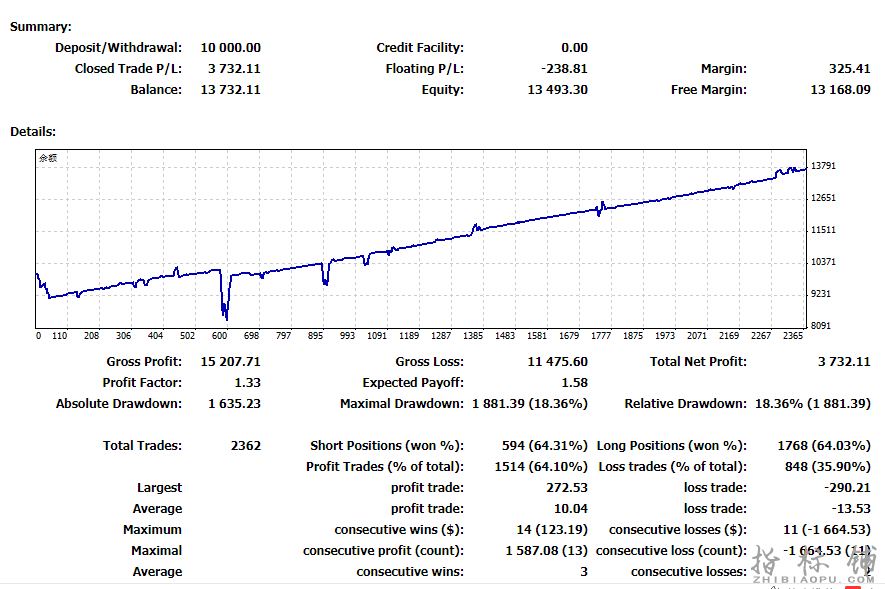Click the consecutive profit value 1 587.08 (13)

click(546, 550)
